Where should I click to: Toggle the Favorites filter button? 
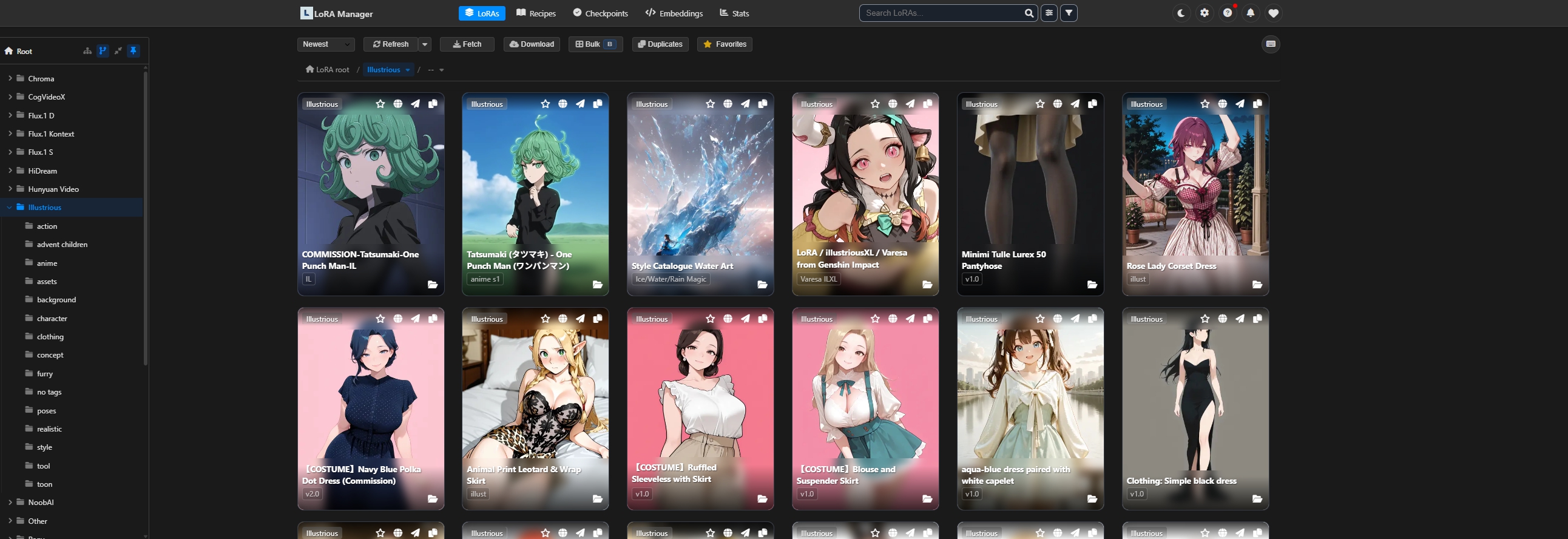725,44
